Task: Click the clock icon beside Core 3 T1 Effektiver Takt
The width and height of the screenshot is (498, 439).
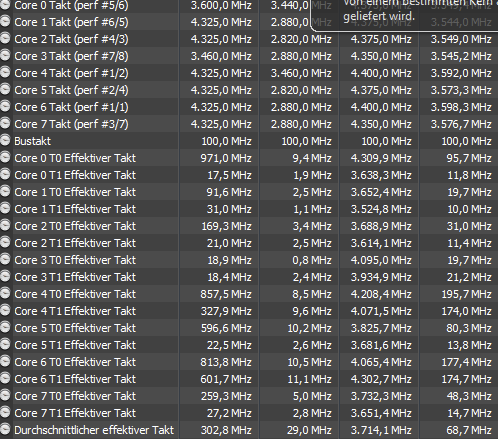Action: [x=5, y=277]
